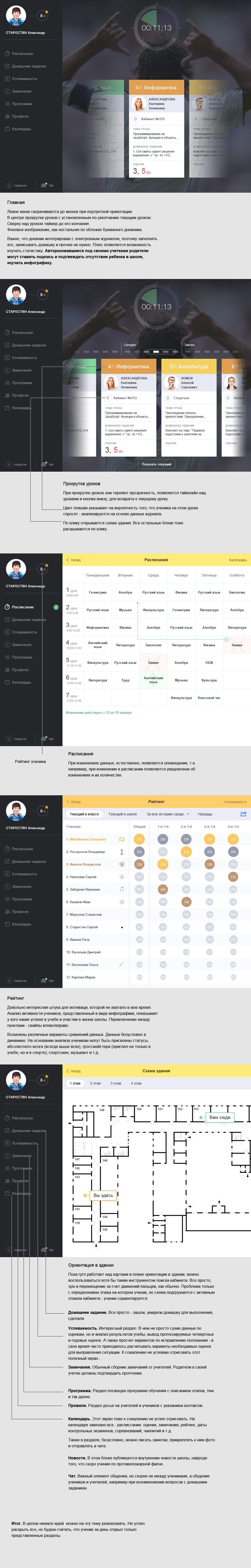Click the share icon on the Рейтинг screen
The width and height of the screenshot is (251, 1568).
click(244, 814)
